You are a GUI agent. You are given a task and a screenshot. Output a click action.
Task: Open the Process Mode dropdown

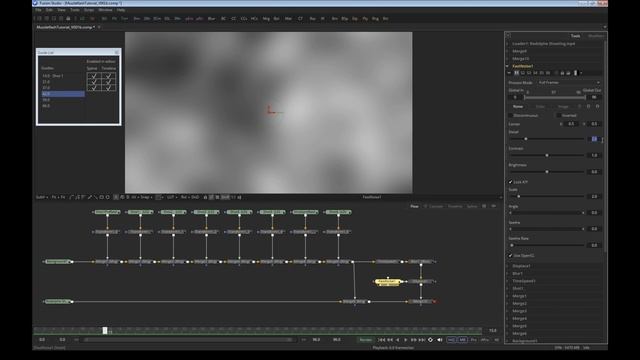point(569,82)
